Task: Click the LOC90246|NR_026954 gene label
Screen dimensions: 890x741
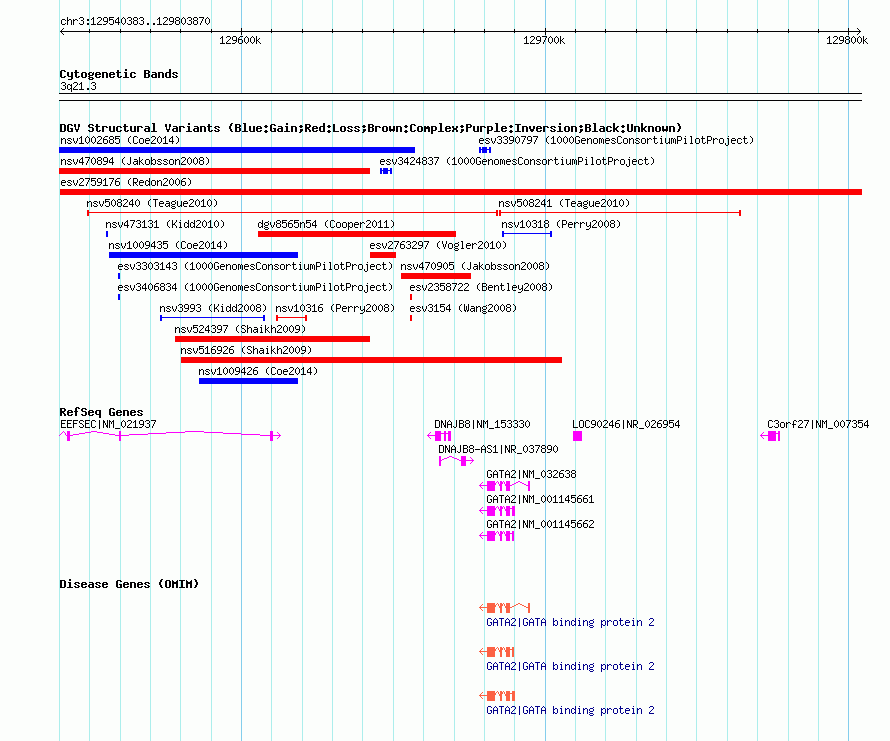Action: [x=626, y=424]
